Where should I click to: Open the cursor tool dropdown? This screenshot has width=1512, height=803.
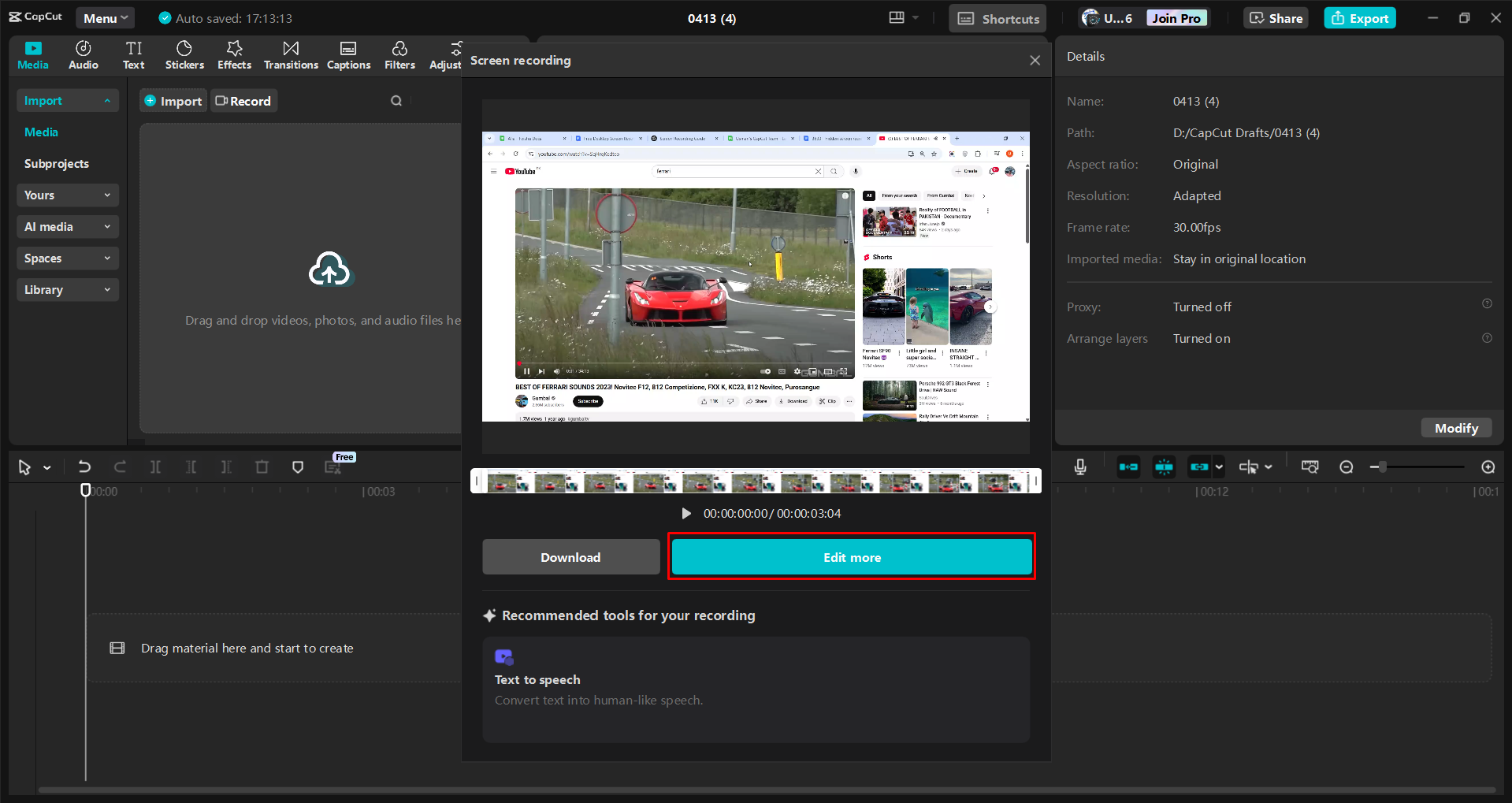pyautogui.click(x=46, y=467)
